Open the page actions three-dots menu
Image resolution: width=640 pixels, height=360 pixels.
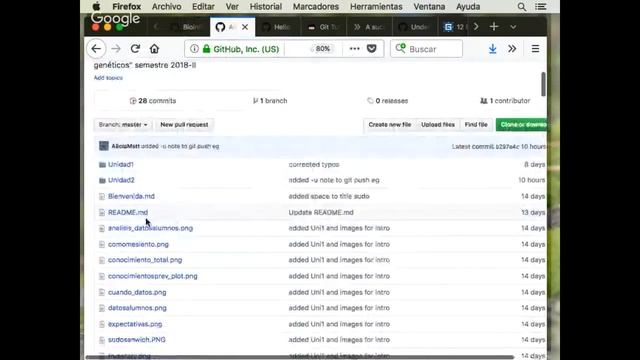coord(354,49)
